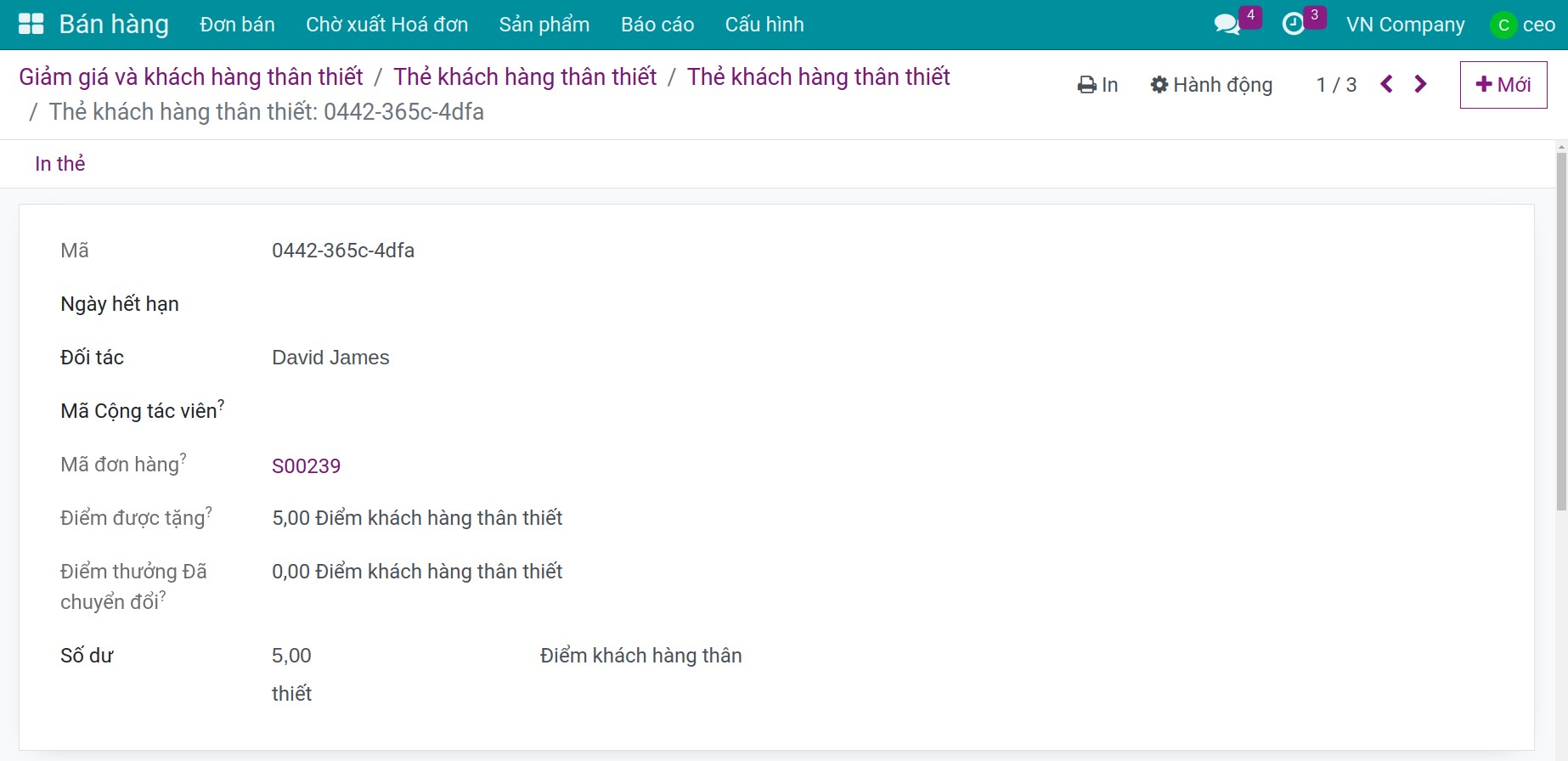
Task: Click the ceo user avatar
Action: [1503, 25]
